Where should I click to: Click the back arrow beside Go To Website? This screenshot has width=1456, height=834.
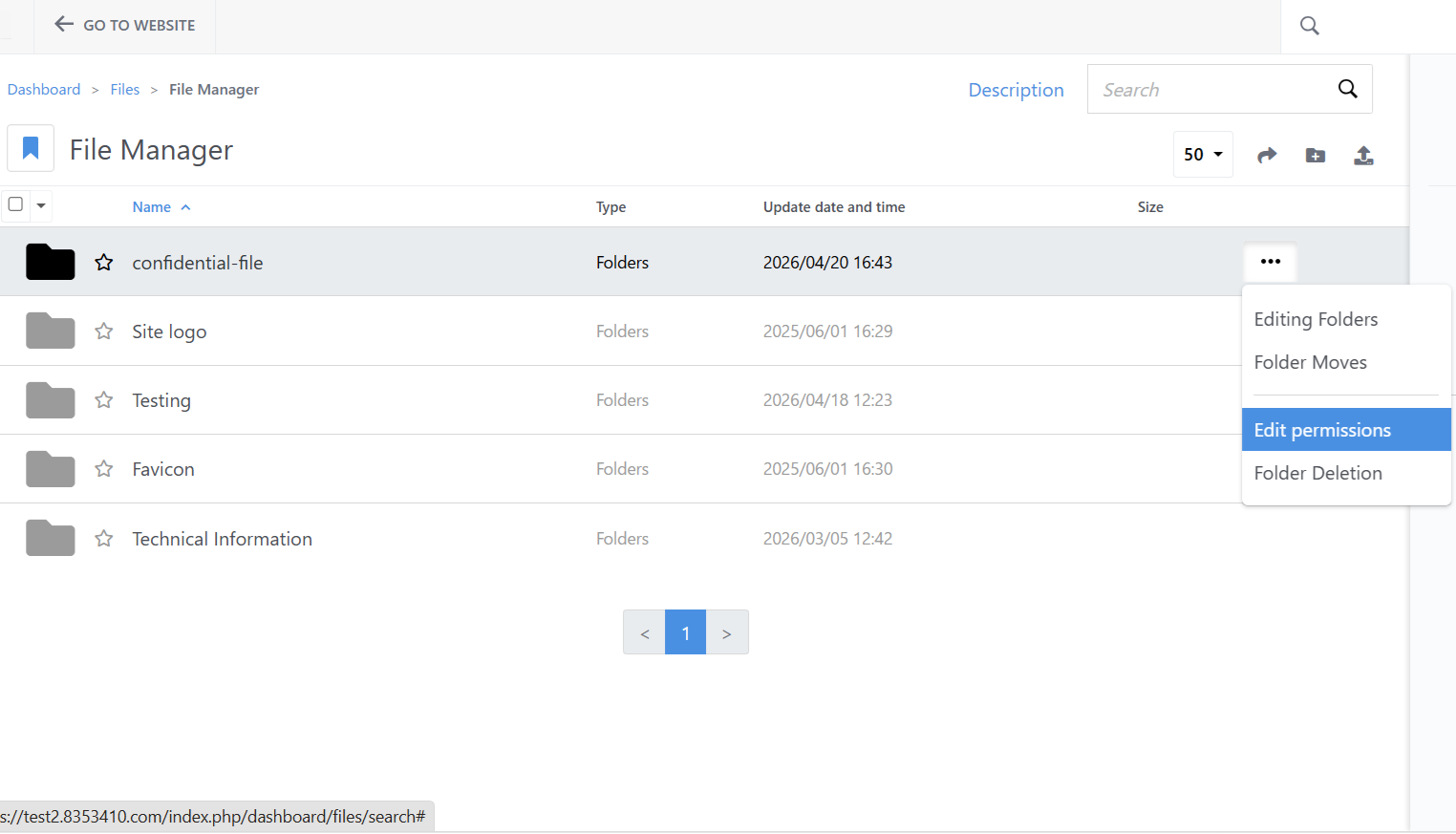tap(64, 24)
